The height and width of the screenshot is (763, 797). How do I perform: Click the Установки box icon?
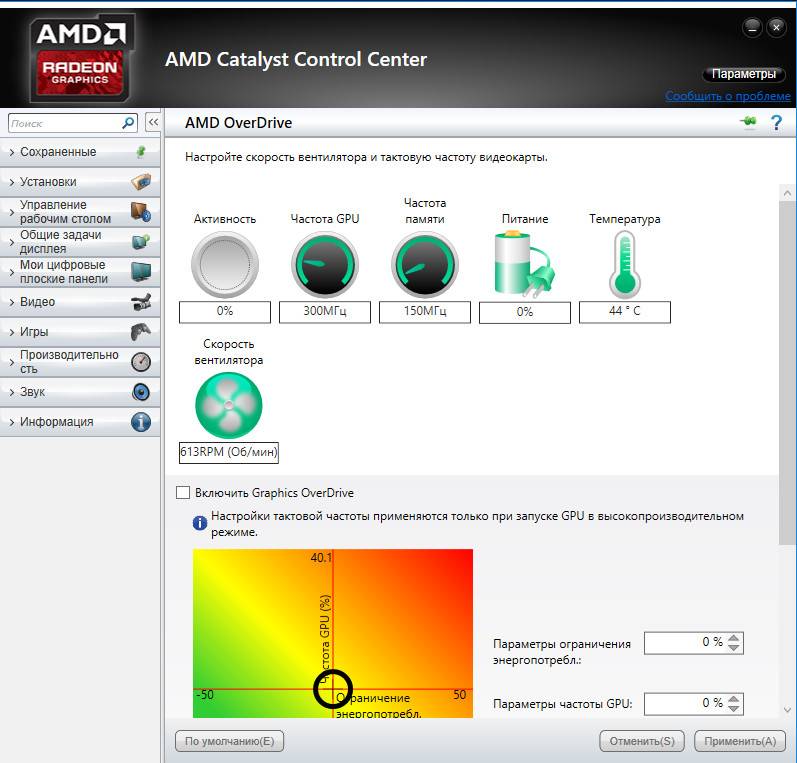(x=141, y=181)
